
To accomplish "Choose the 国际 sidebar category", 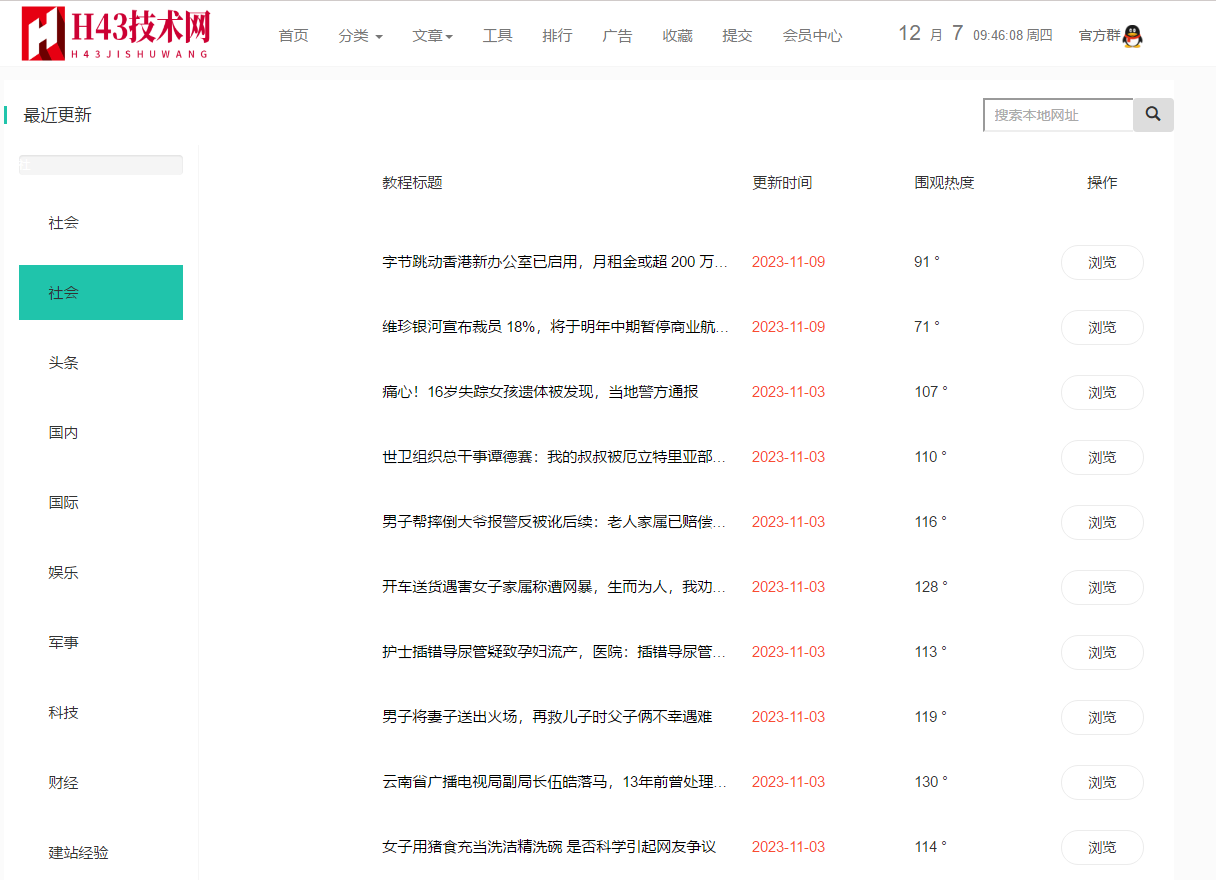I will pyautogui.click(x=64, y=503).
